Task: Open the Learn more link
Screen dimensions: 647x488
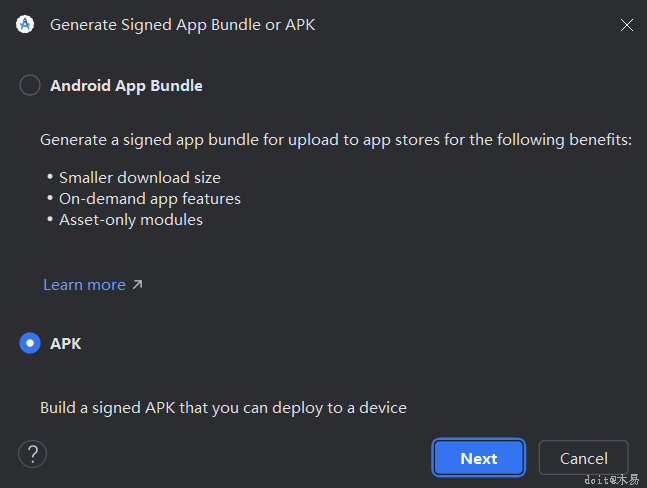Action: (84, 285)
